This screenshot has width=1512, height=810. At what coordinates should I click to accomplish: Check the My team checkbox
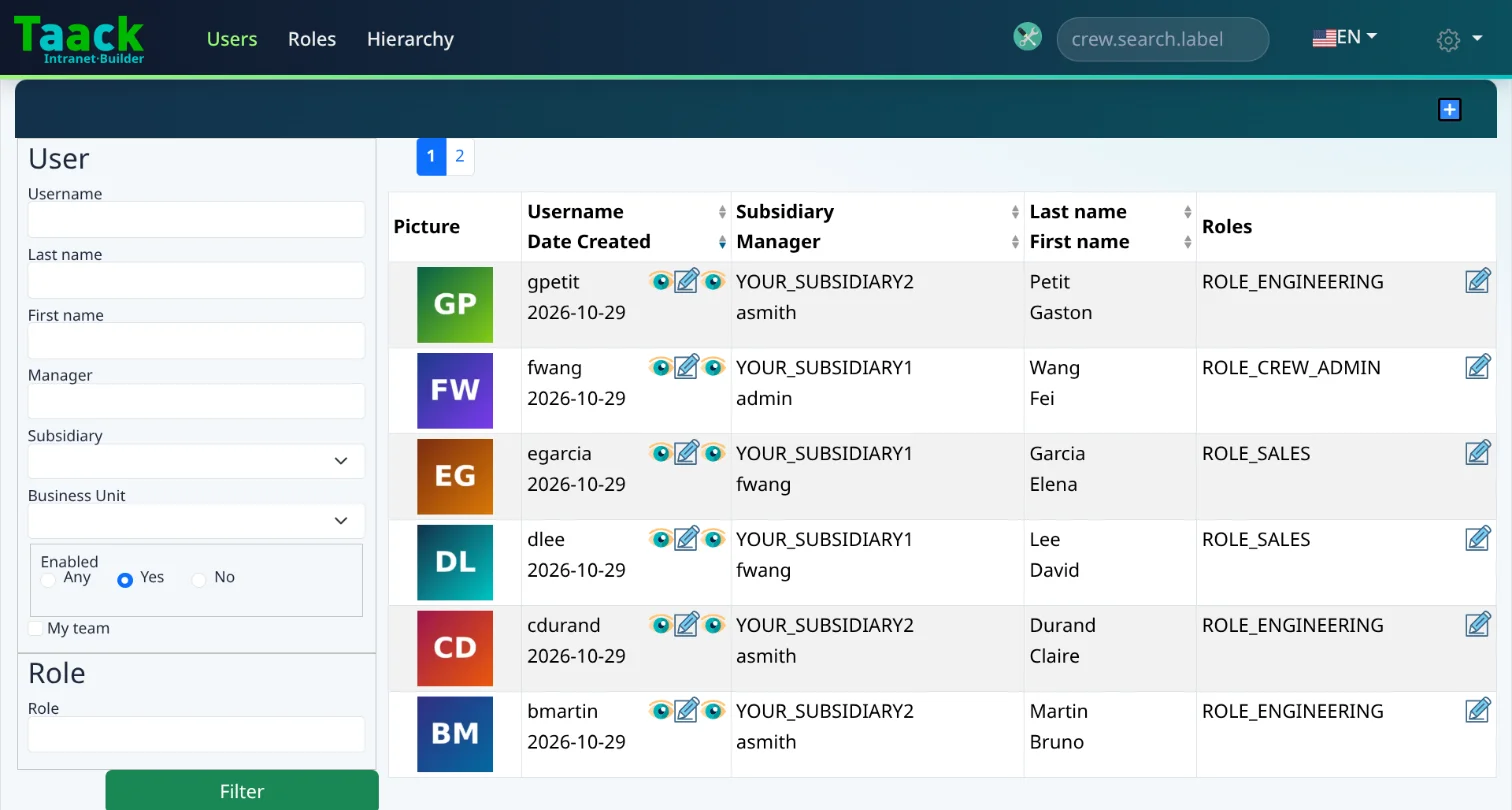[36, 628]
